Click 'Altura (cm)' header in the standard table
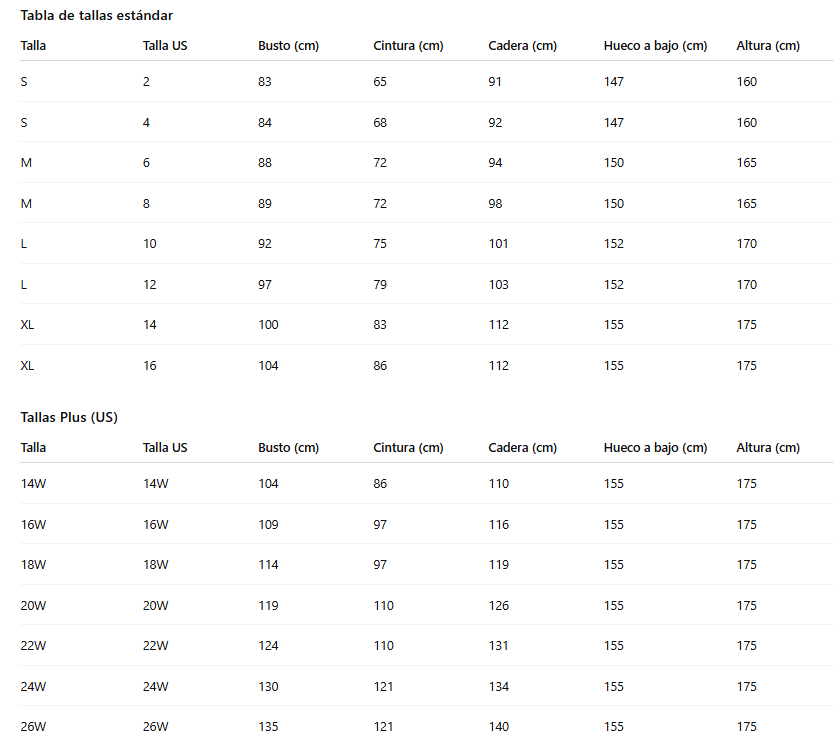 coord(768,46)
